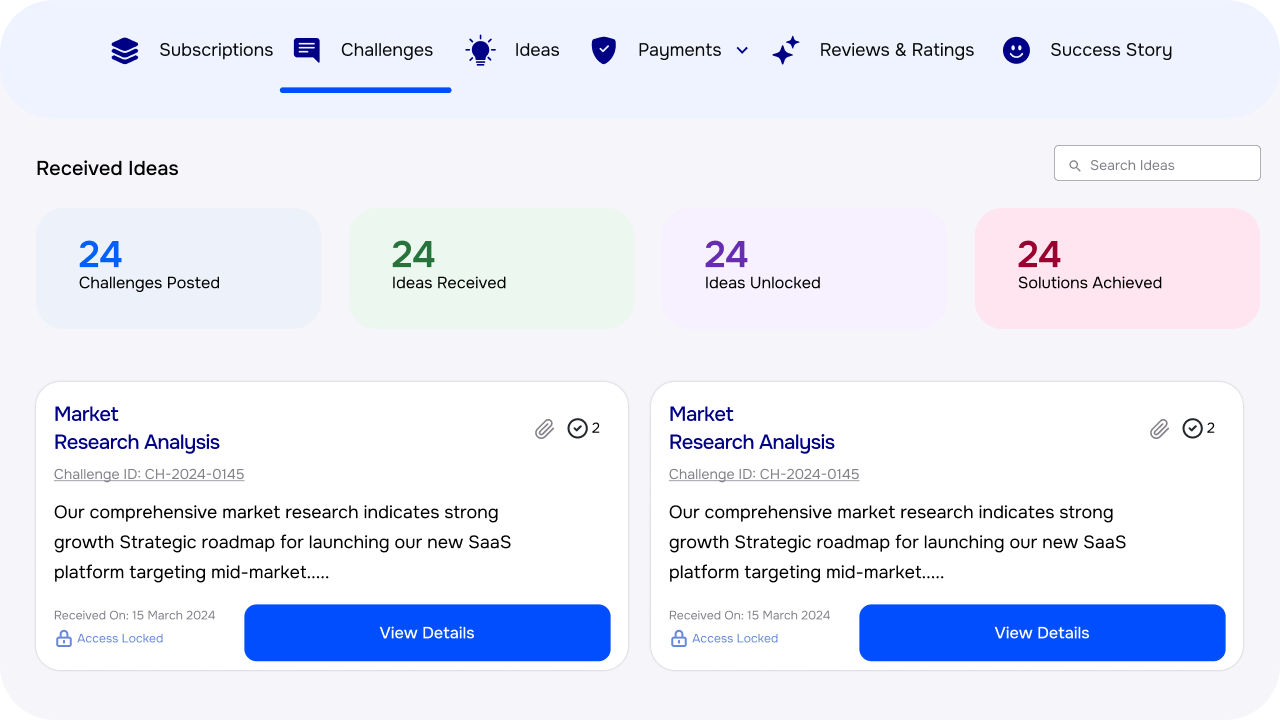This screenshot has width=1280, height=720.
Task: Click the Payments shield icon
Action: 604,50
